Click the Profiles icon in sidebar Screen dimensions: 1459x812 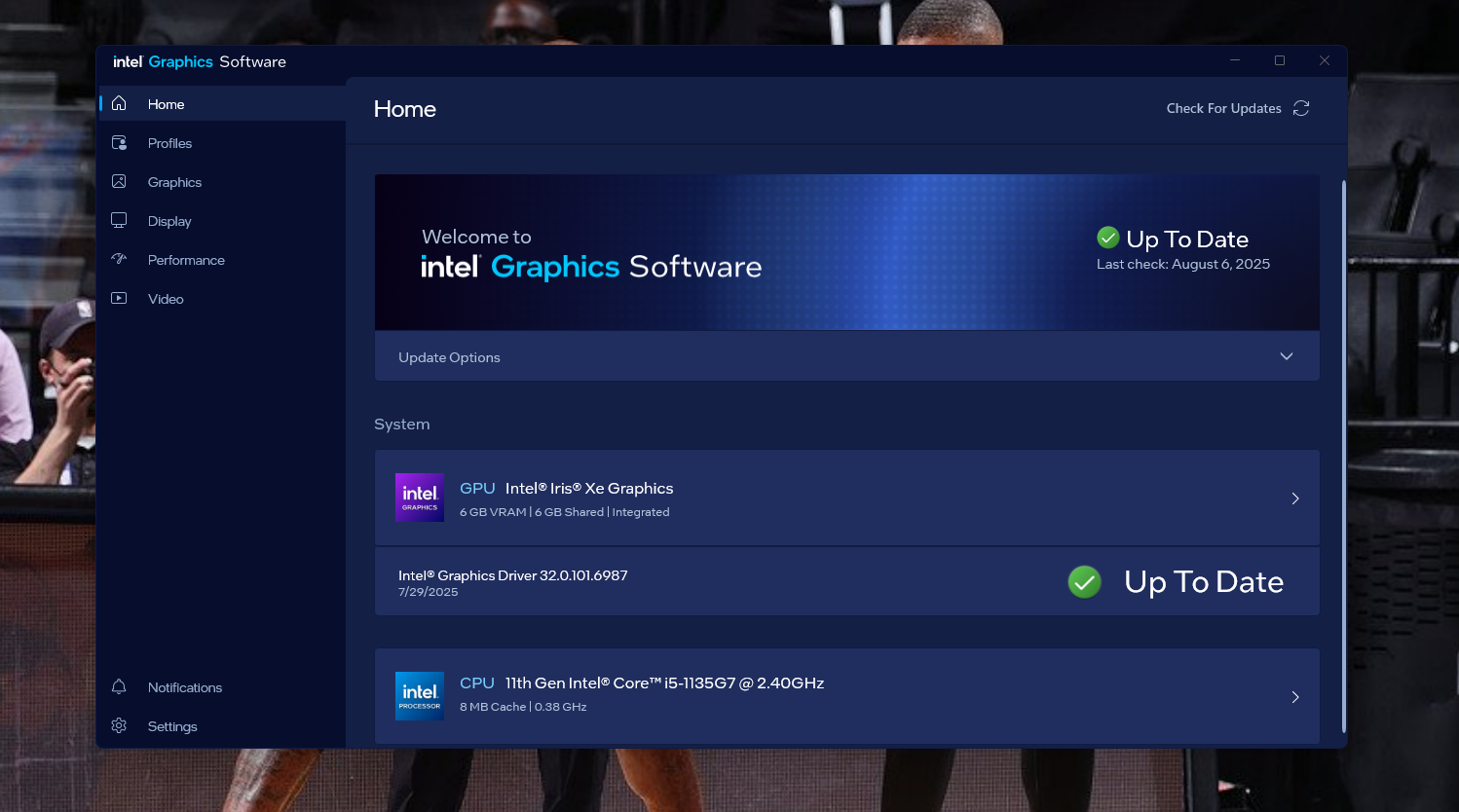(x=119, y=142)
